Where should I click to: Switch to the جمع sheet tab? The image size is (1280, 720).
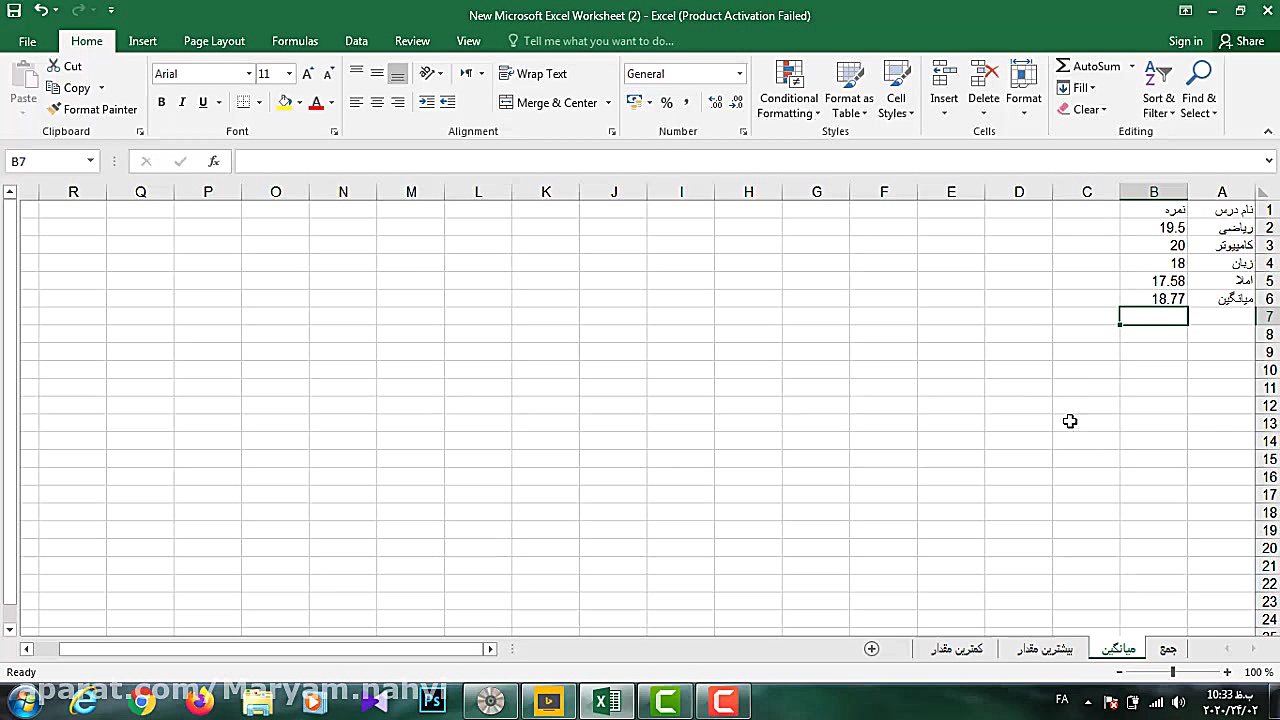coord(1168,649)
